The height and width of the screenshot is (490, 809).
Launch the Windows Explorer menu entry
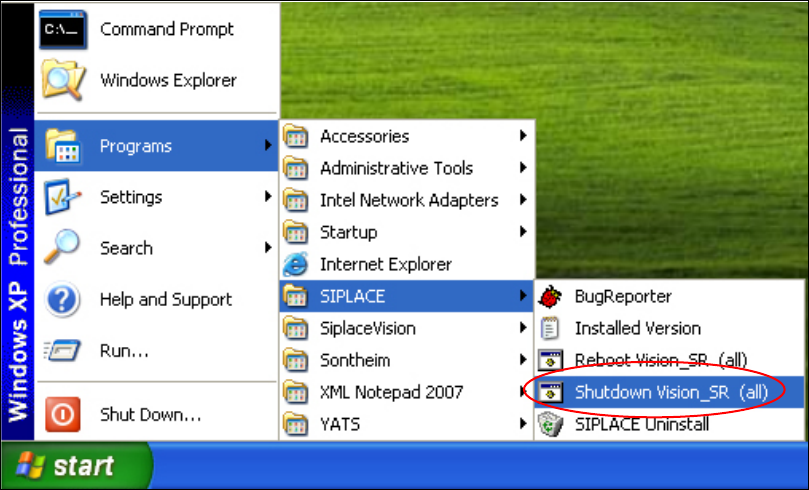coord(157,80)
